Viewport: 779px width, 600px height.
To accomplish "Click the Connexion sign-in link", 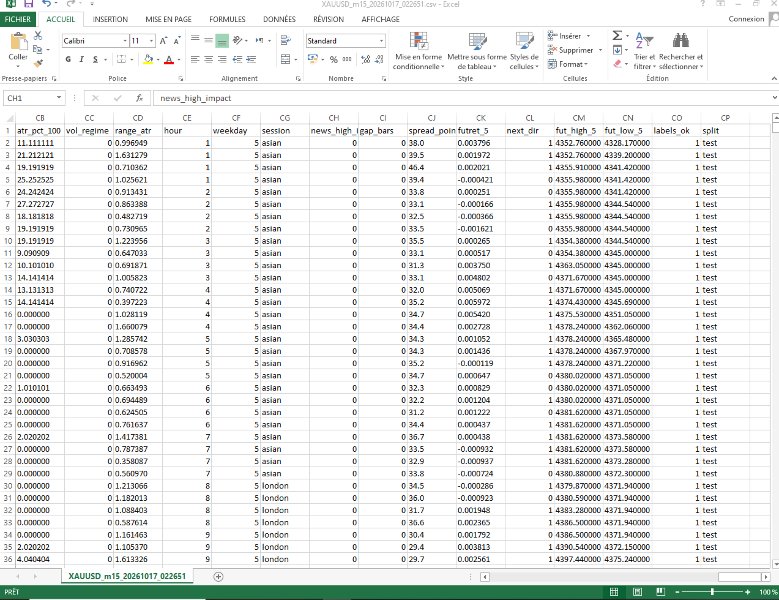I will pyautogui.click(x=746, y=19).
